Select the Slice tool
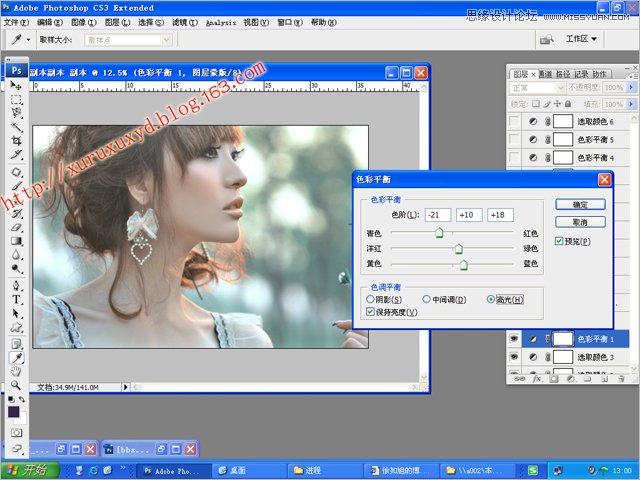Viewport: 640px width, 480px height. (16, 155)
